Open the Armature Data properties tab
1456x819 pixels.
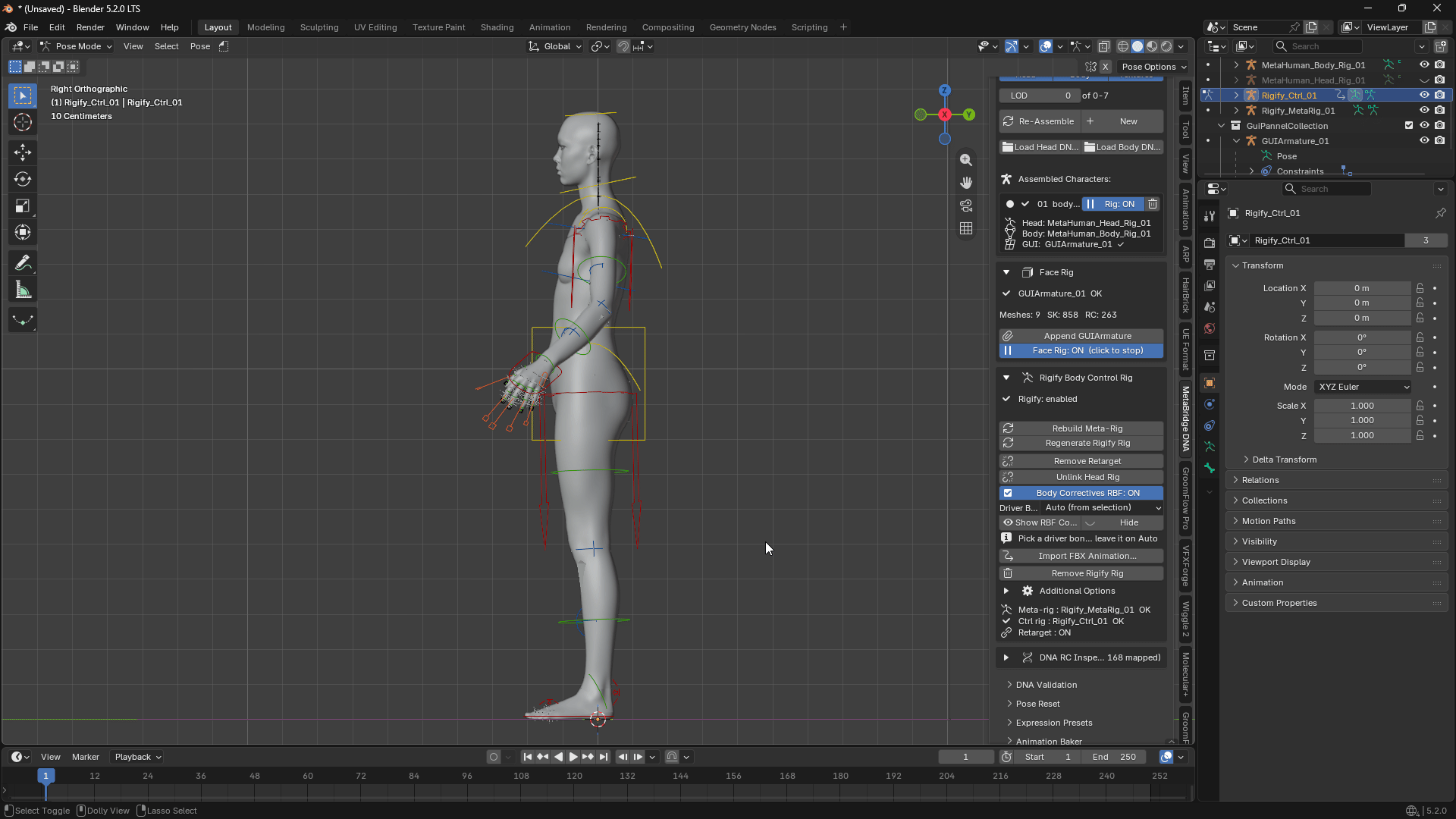(1210, 447)
